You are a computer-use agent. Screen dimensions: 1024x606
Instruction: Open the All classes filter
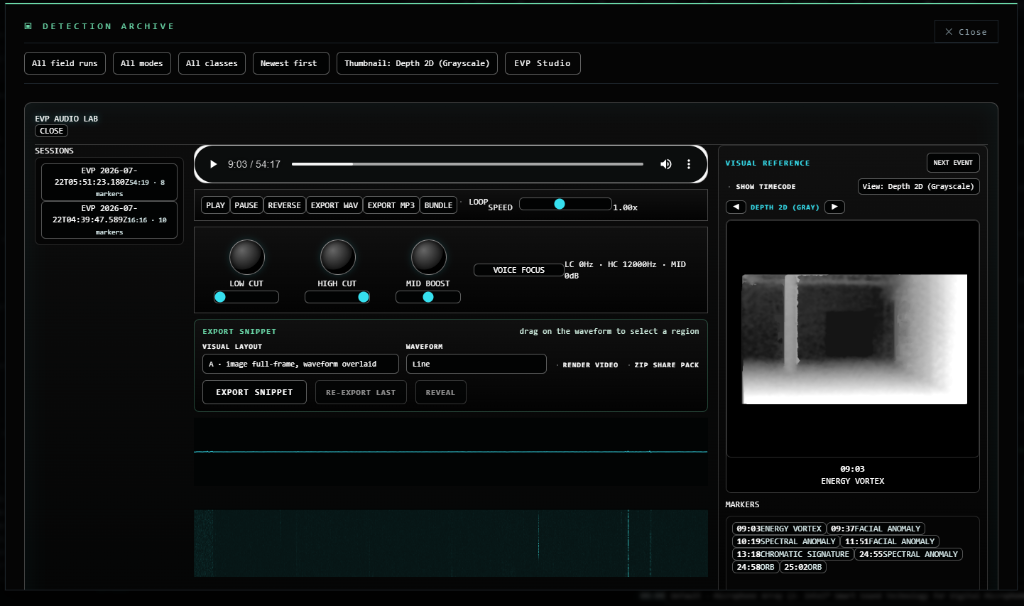point(212,63)
